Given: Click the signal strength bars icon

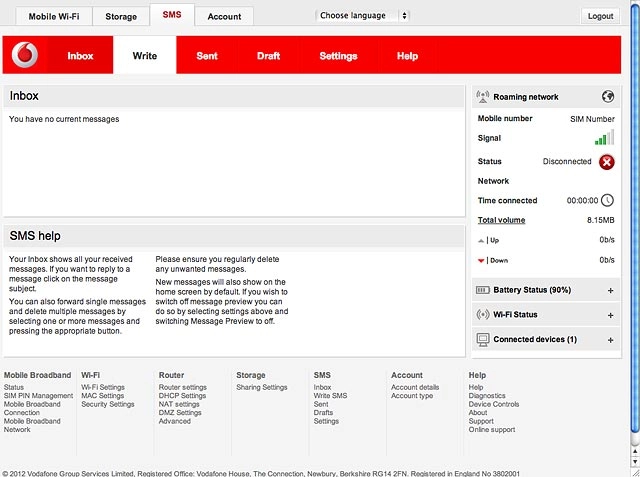Looking at the screenshot, I should (x=604, y=137).
